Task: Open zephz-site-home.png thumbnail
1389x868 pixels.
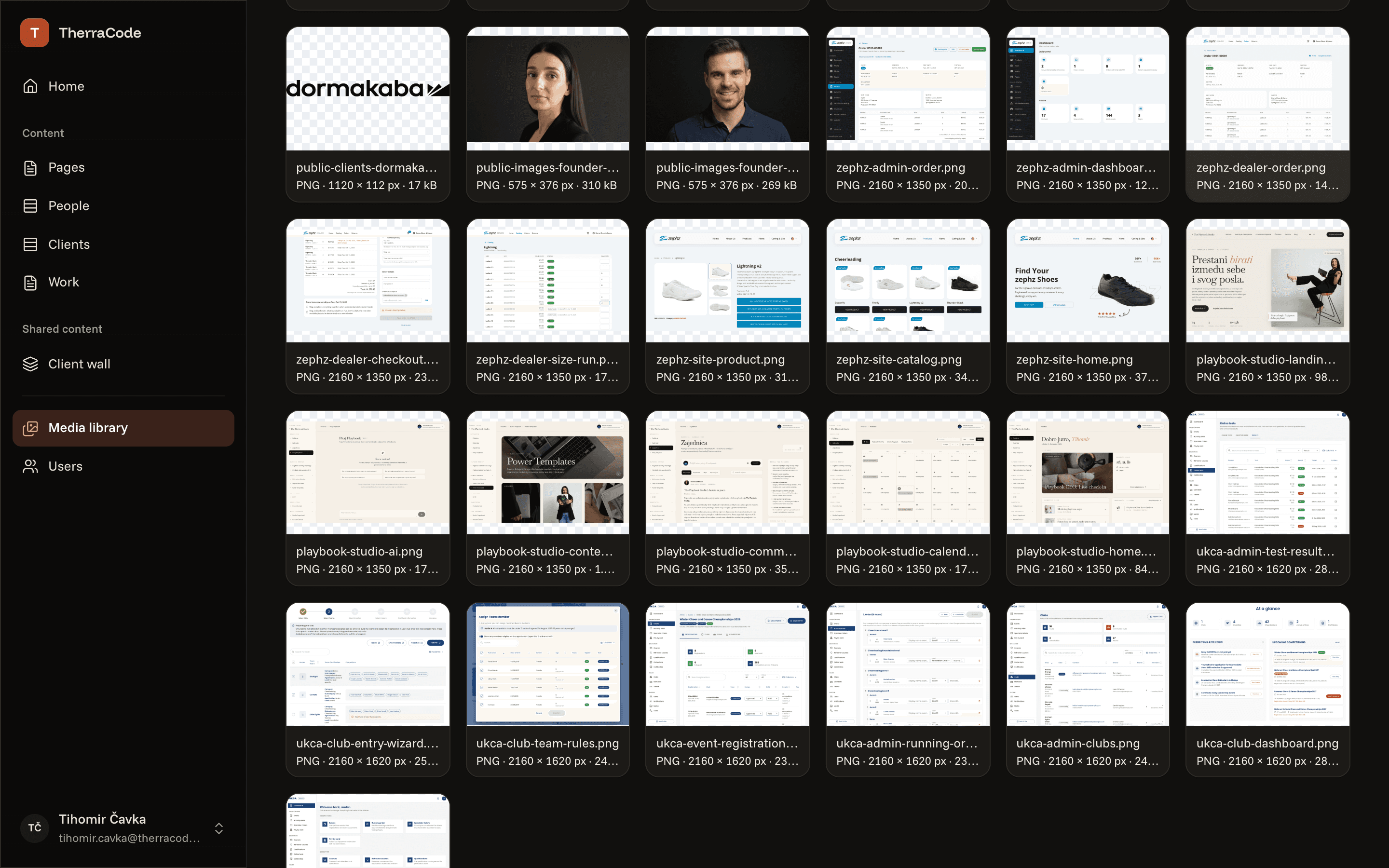Action: click(x=1088, y=281)
